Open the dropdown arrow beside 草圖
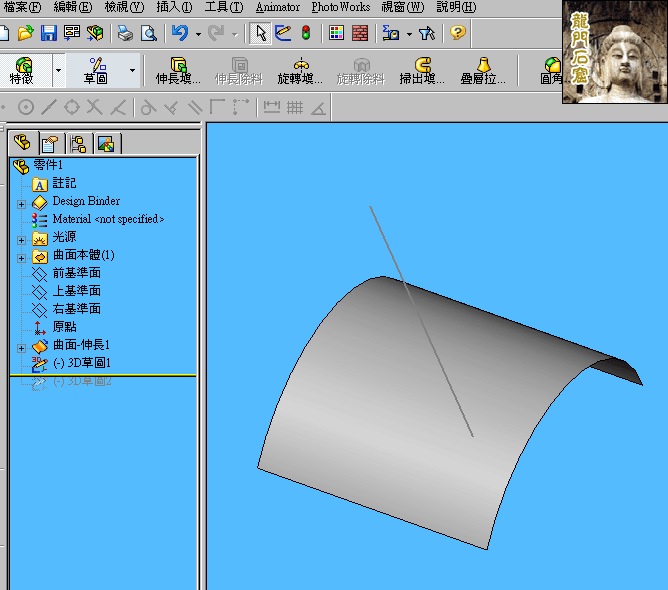 pyautogui.click(x=132, y=71)
